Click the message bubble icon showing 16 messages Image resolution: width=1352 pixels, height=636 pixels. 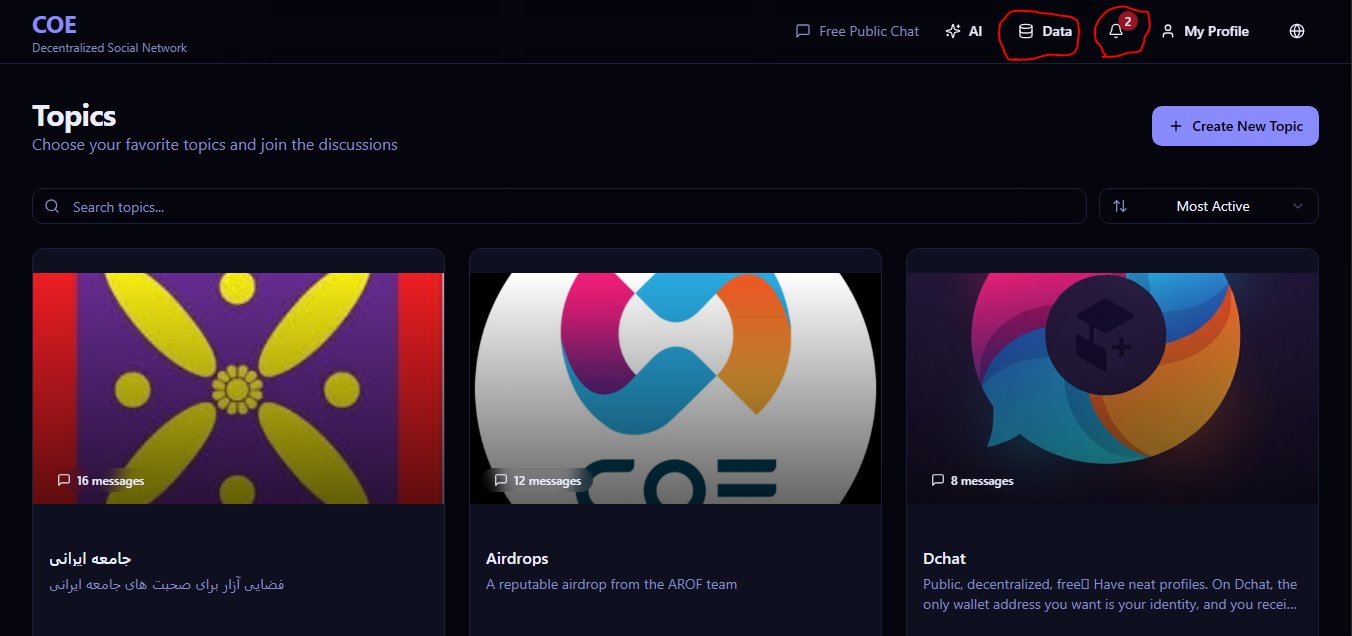63,480
